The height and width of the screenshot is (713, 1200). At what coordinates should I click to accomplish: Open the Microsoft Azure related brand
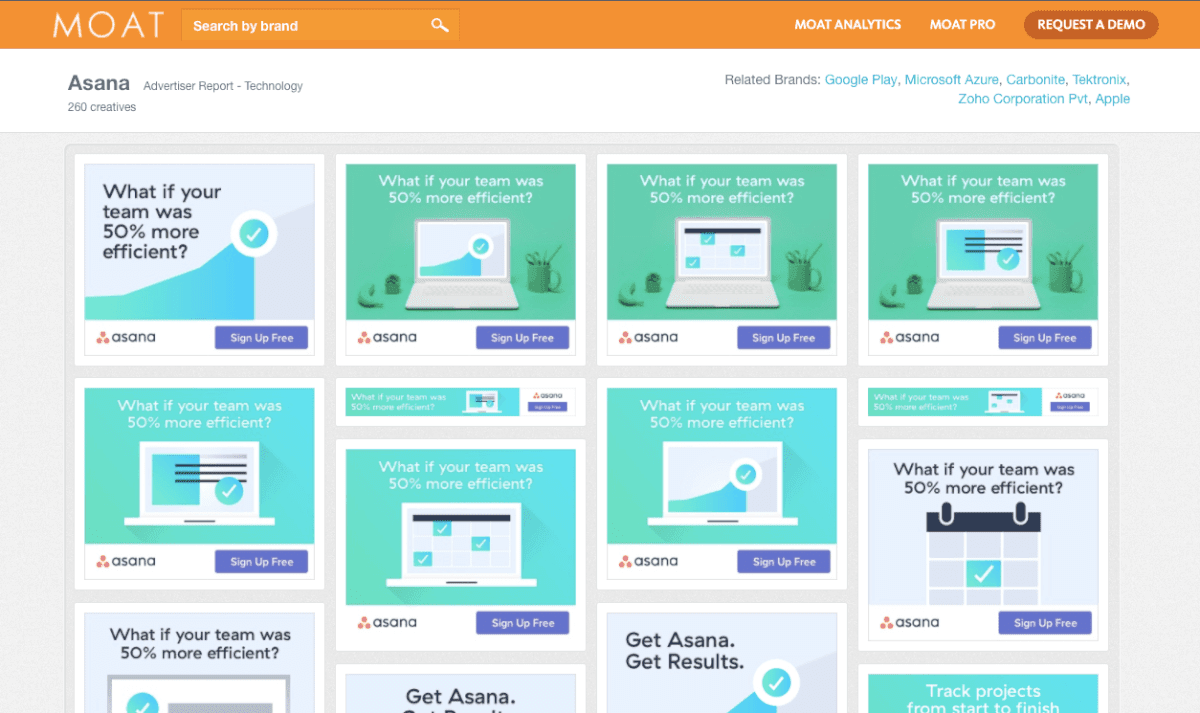coord(951,80)
